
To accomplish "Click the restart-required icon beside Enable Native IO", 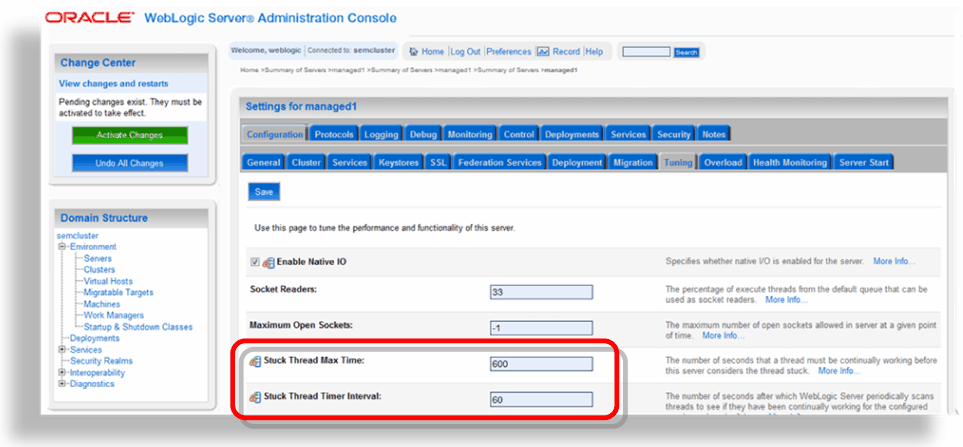I will (x=268, y=263).
